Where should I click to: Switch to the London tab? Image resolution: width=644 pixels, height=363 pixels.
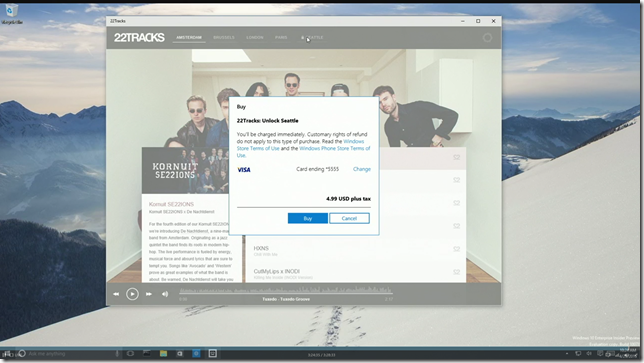click(x=255, y=37)
